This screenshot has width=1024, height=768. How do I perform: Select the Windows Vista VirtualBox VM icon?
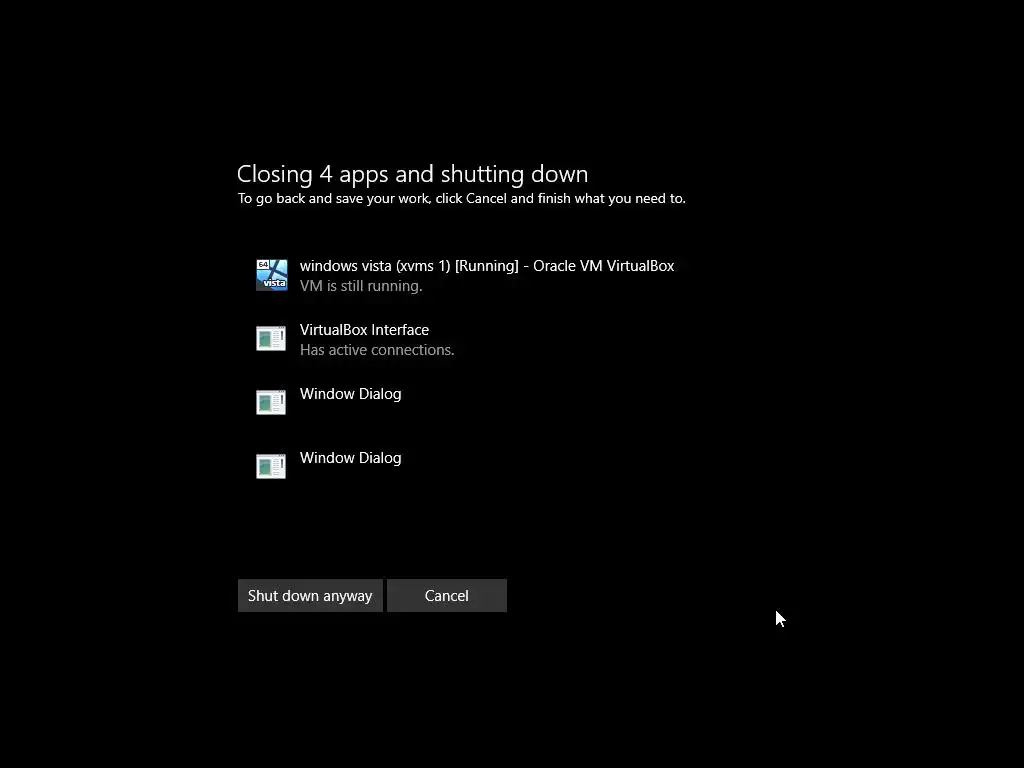click(272, 275)
